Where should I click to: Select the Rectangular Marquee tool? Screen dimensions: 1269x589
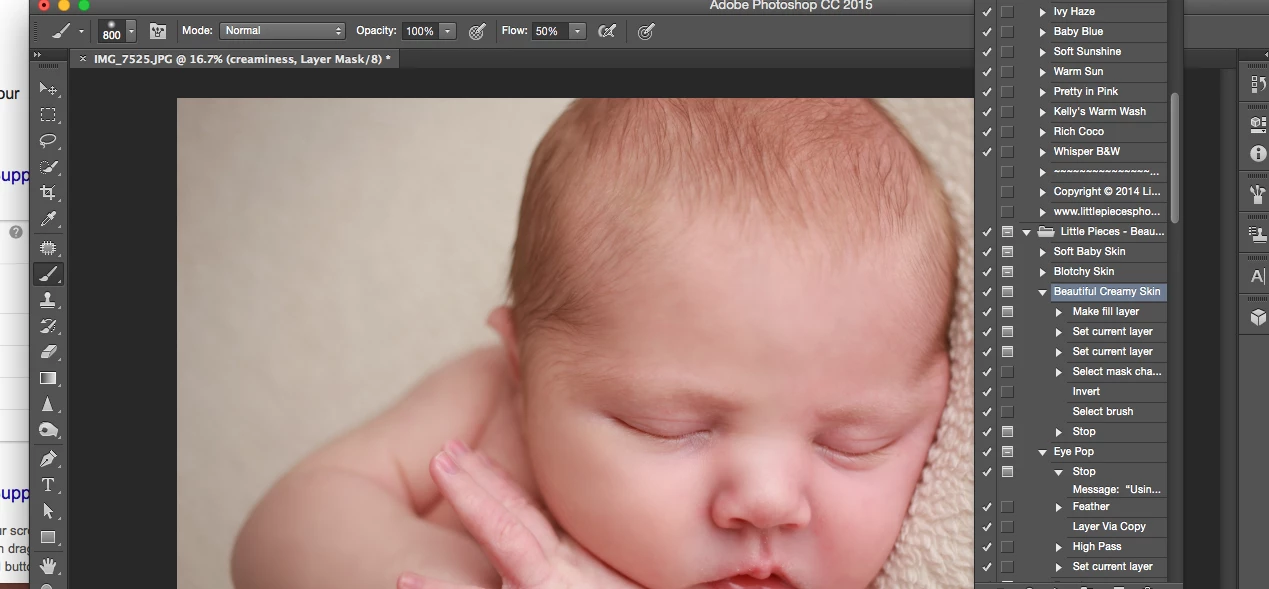[x=48, y=115]
